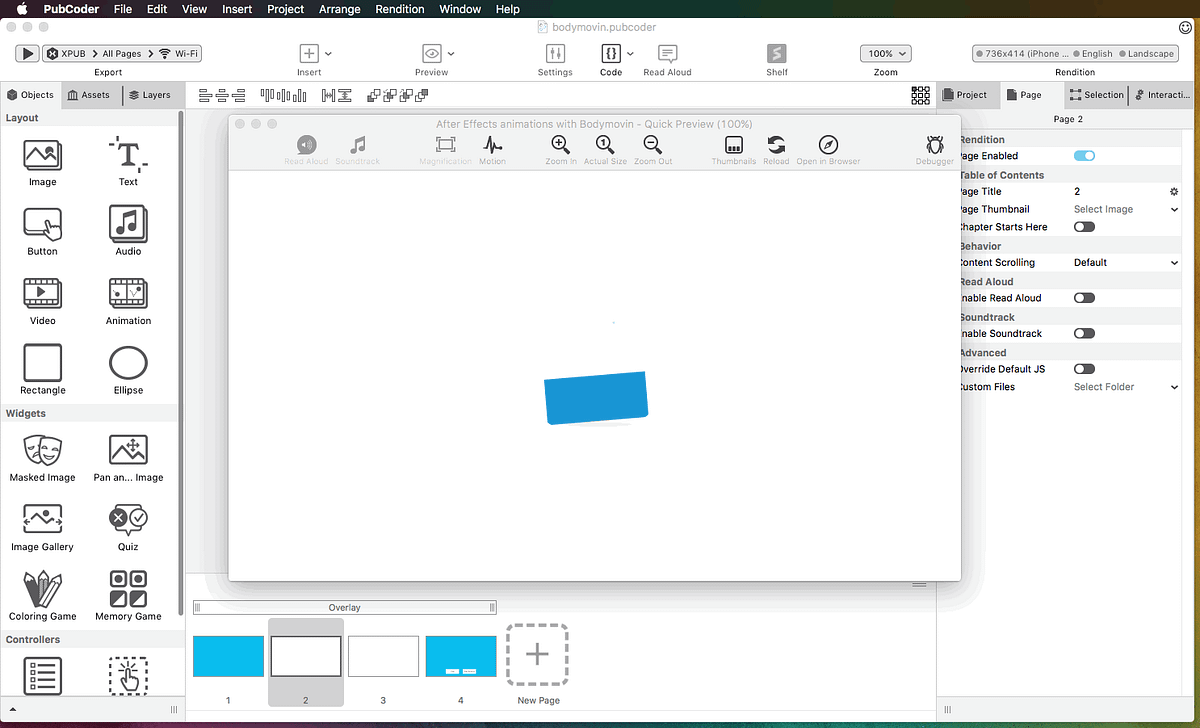This screenshot has width=1200, height=728.
Task: Click the Code editor icon
Action: [611, 55]
